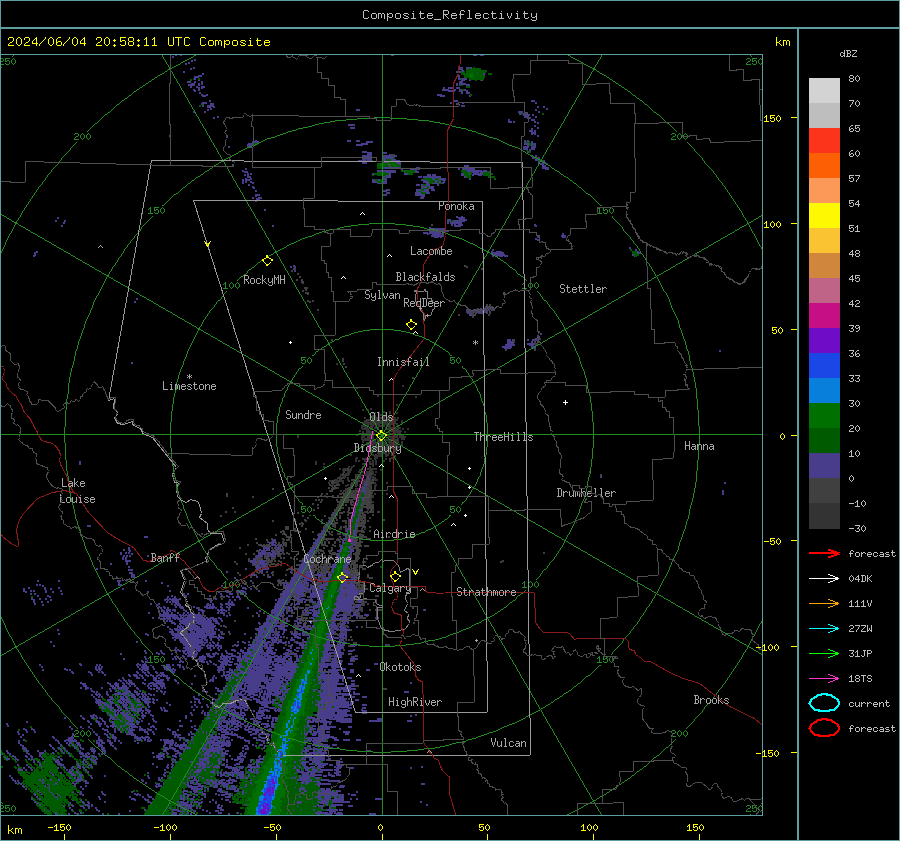This screenshot has width=900, height=841.
Task: Click the 20 dBZ green color swatch
Action: click(x=824, y=416)
